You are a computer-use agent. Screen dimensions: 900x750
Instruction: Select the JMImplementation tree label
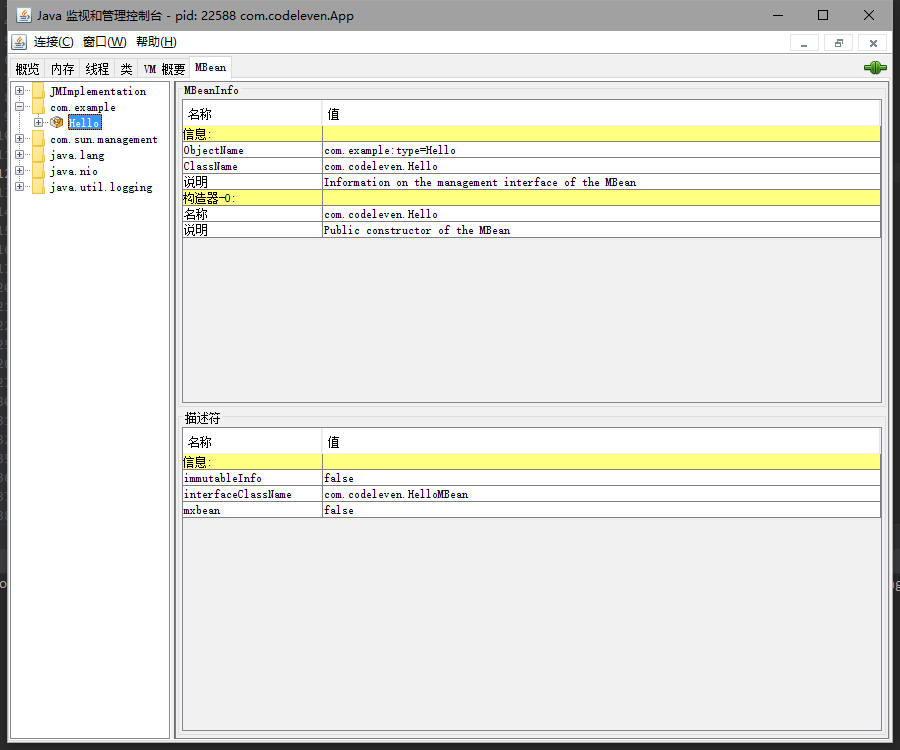click(x=98, y=91)
